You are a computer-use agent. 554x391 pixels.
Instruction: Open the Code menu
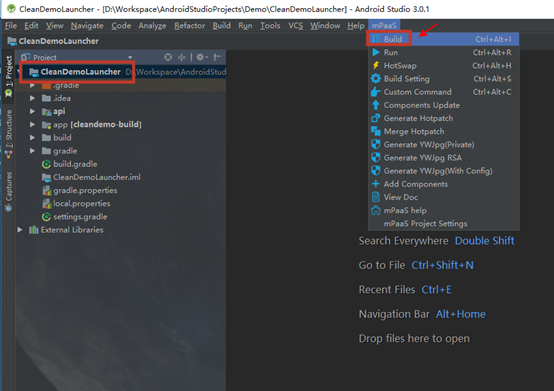click(x=121, y=26)
